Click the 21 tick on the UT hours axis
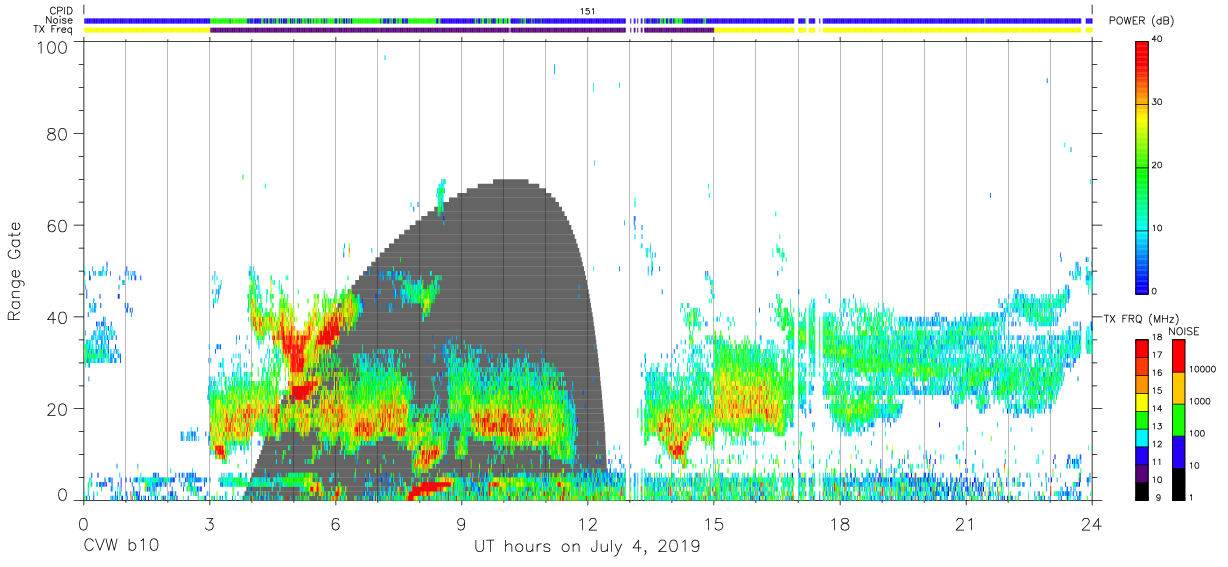The width and height of the screenshot is (1228, 567). [x=965, y=524]
